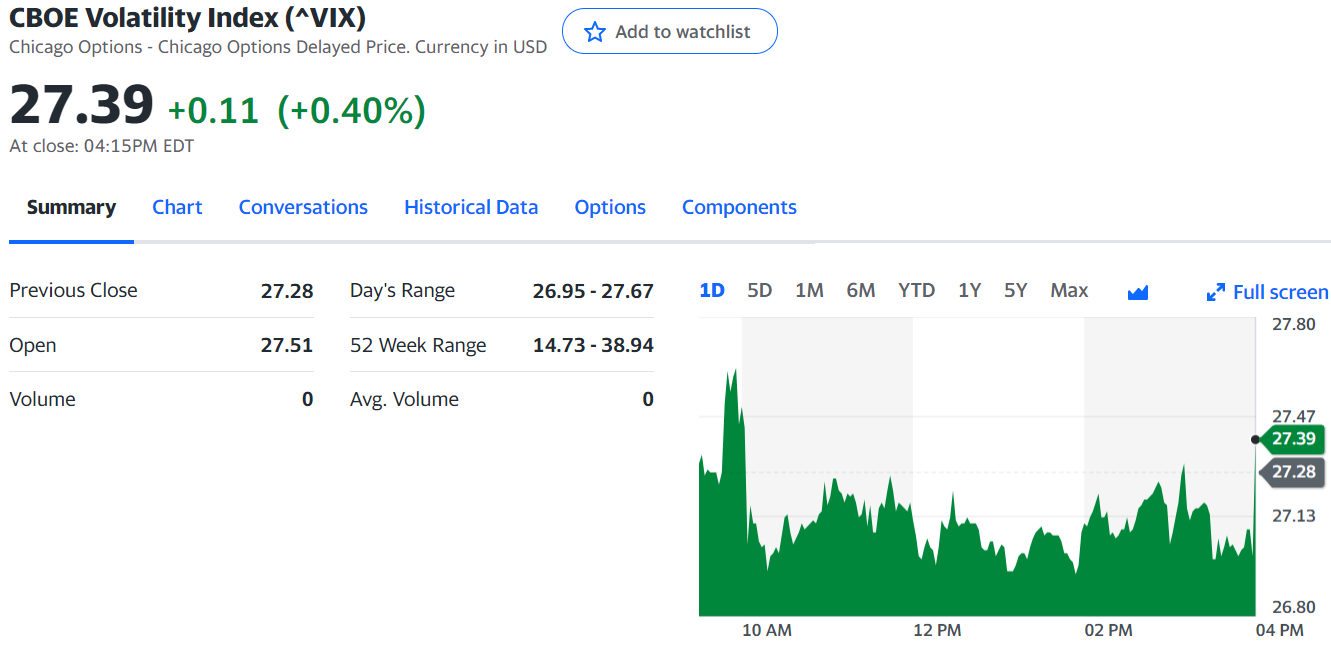
Task: Select the Summary tab
Action: pos(71,207)
